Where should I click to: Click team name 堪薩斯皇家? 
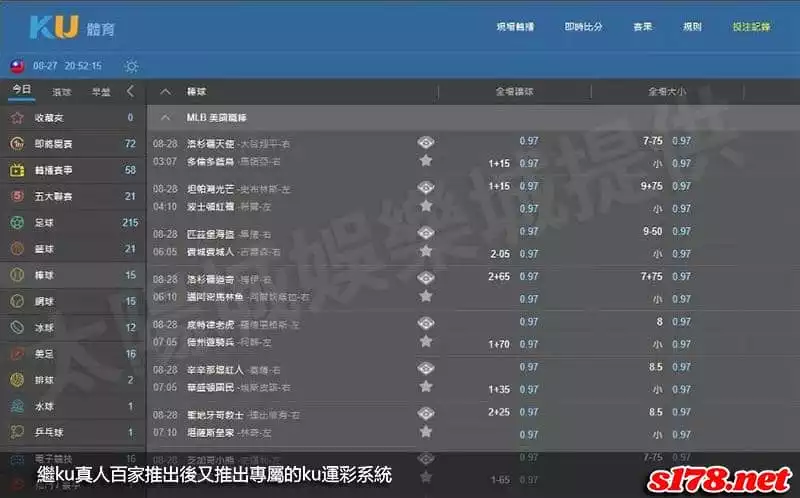210,433
